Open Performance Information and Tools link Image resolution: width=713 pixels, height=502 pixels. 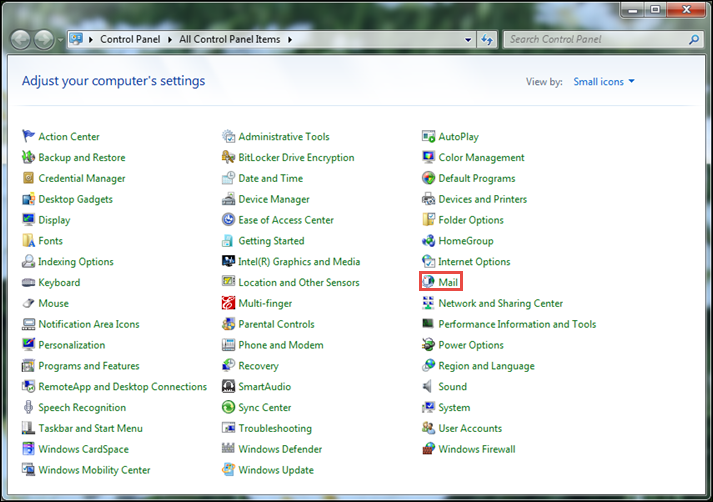(x=517, y=324)
